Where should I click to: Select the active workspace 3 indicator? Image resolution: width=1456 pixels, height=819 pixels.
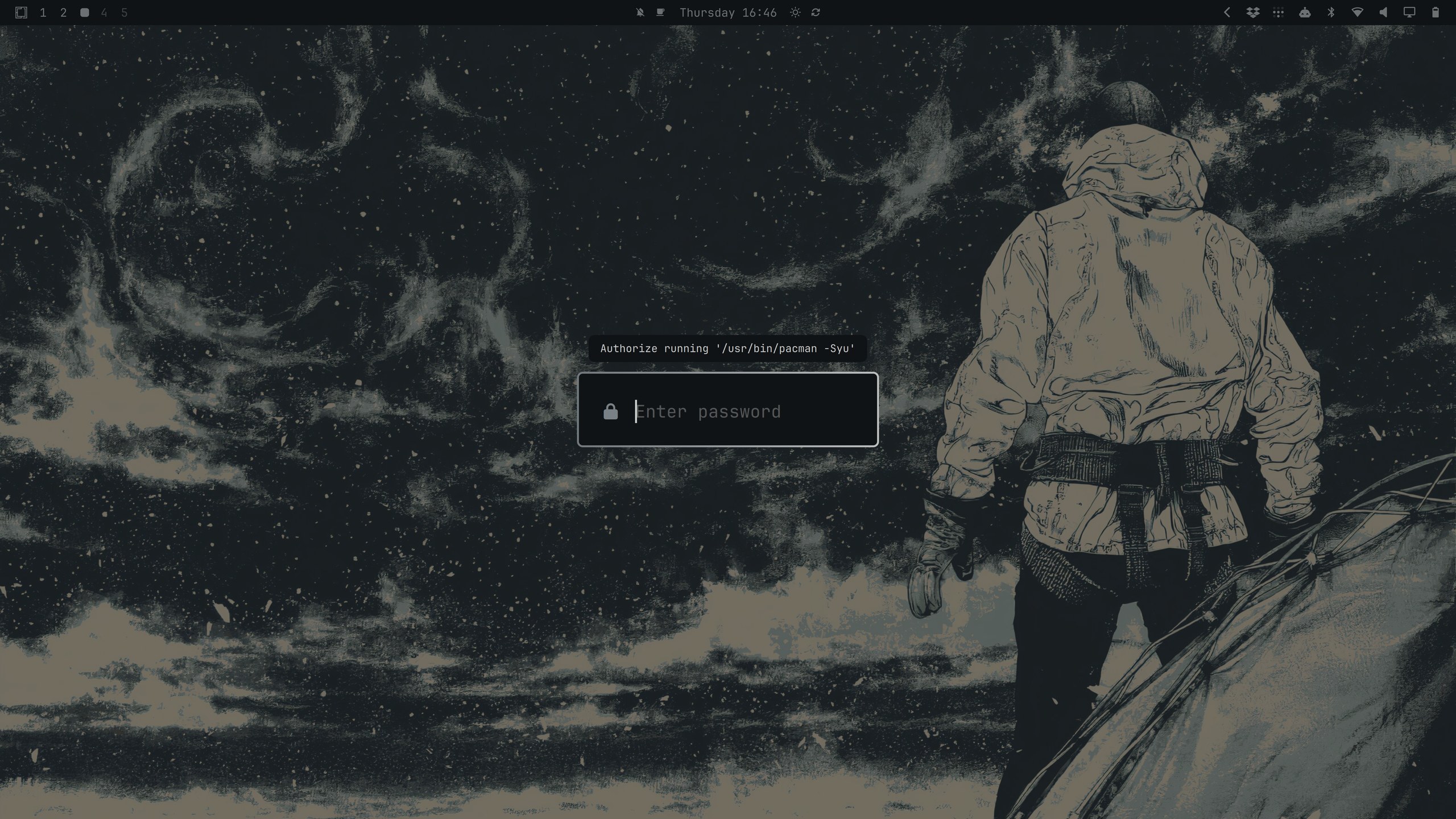85,13
